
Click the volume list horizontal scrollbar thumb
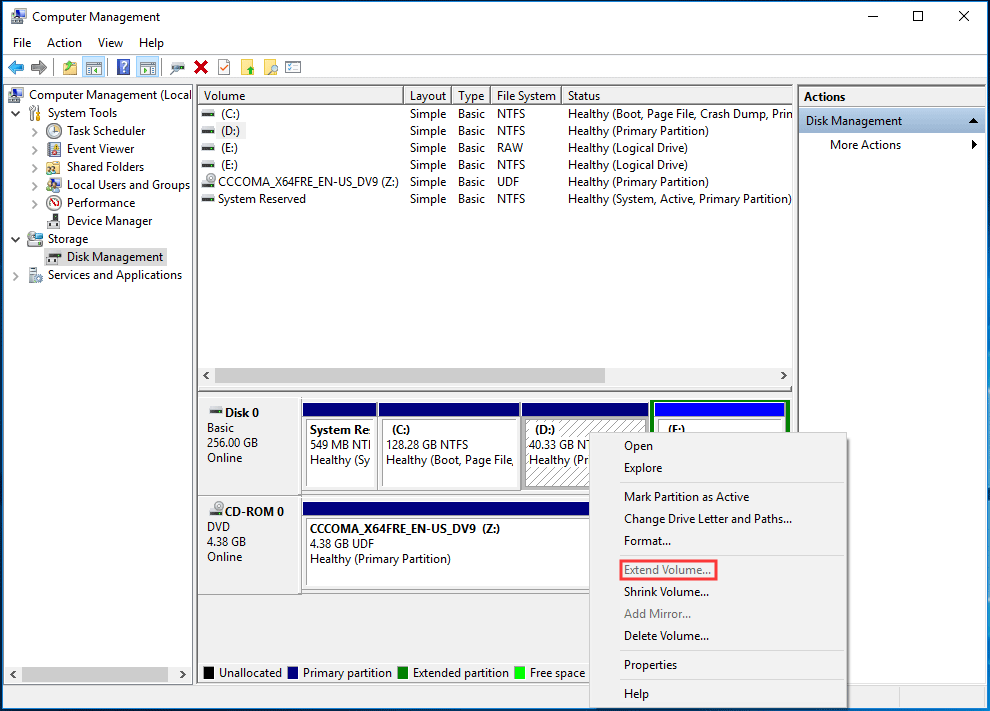410,375
